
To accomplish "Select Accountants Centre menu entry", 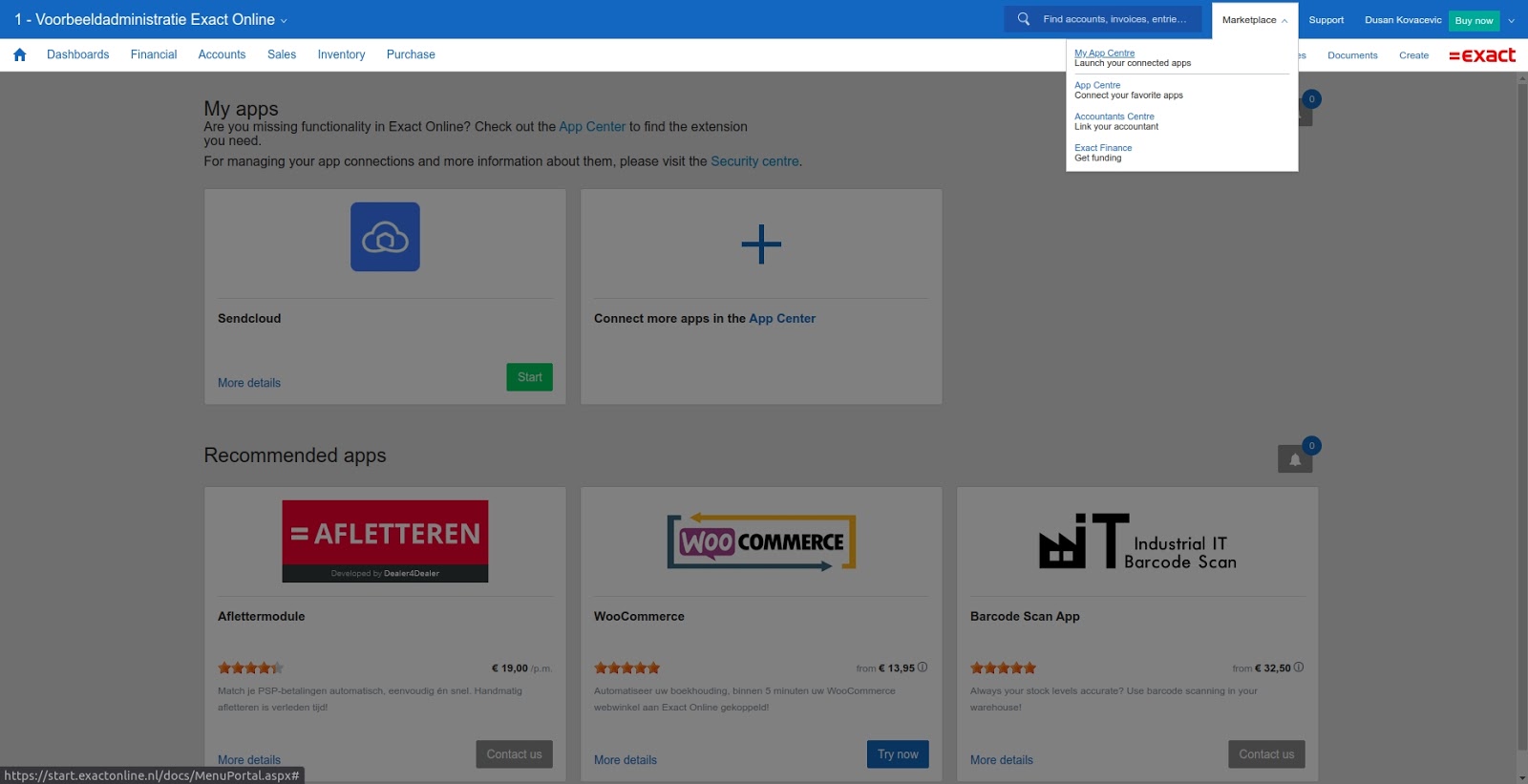I will 1114,117.
